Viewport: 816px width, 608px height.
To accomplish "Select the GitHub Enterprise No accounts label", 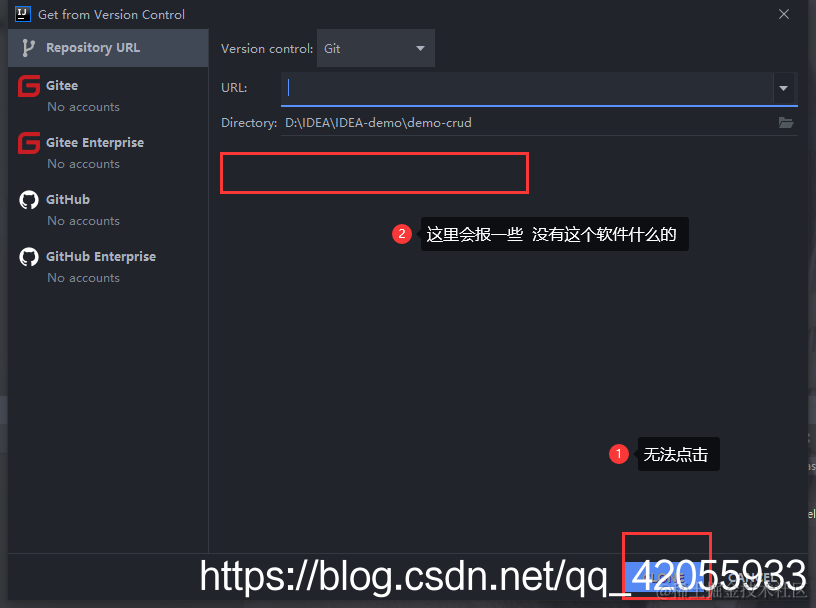I will pyautogui.click(x=81, y=277).
